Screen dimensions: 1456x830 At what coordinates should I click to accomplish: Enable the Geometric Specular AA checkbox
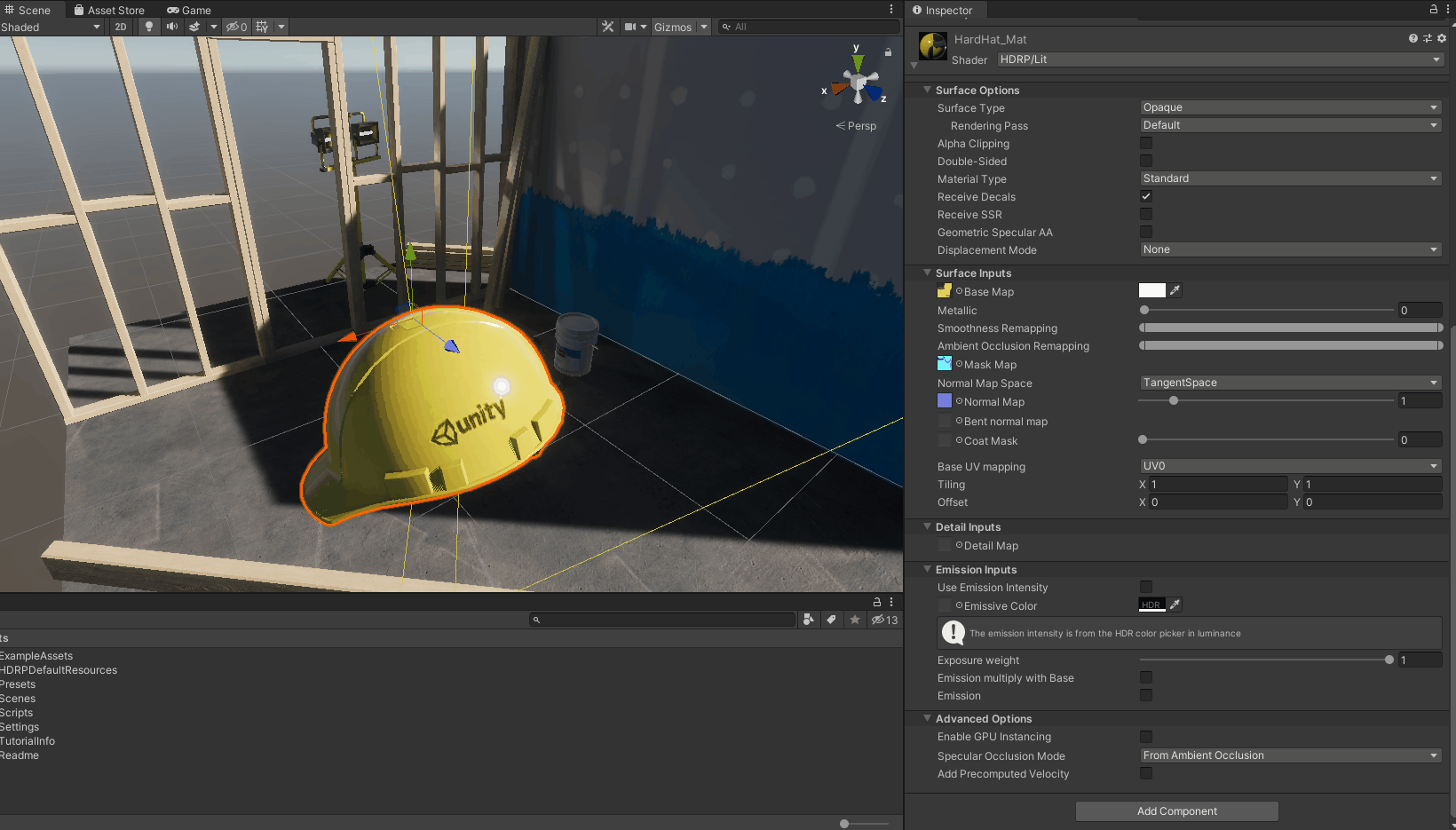tap(1146, 232)
